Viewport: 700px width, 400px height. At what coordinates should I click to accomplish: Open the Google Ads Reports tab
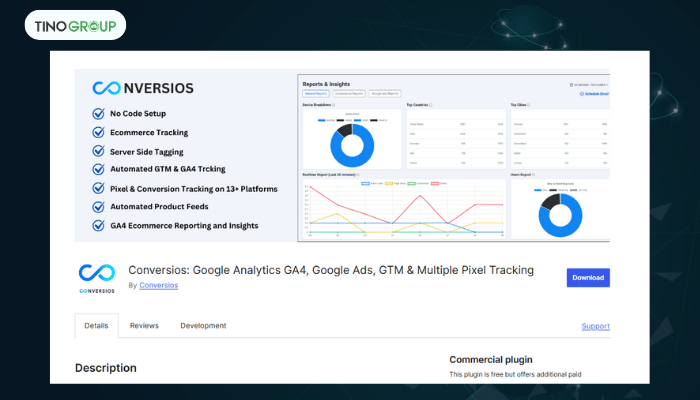click(x=384, y=93)
